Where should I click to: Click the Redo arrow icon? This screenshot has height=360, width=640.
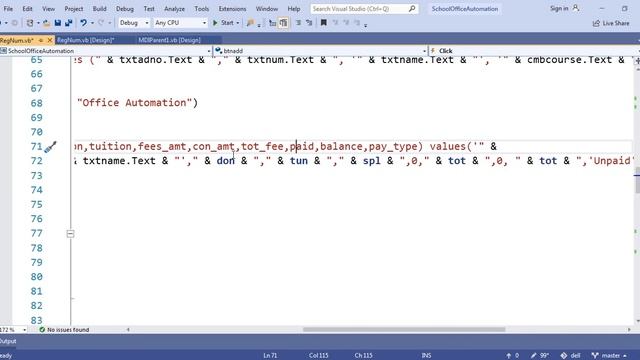click(101, 23)
